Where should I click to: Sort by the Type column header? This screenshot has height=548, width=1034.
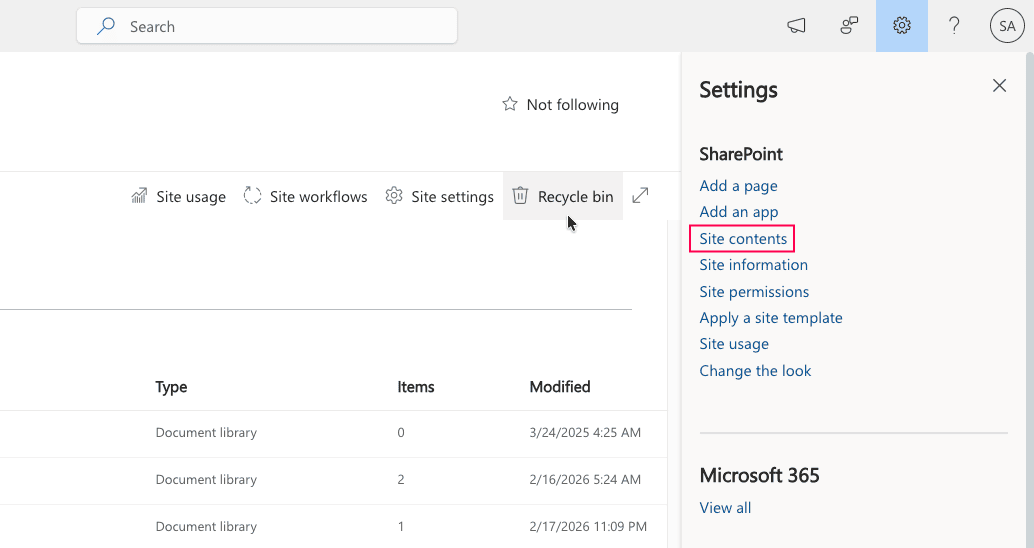[x=171, y=387]
